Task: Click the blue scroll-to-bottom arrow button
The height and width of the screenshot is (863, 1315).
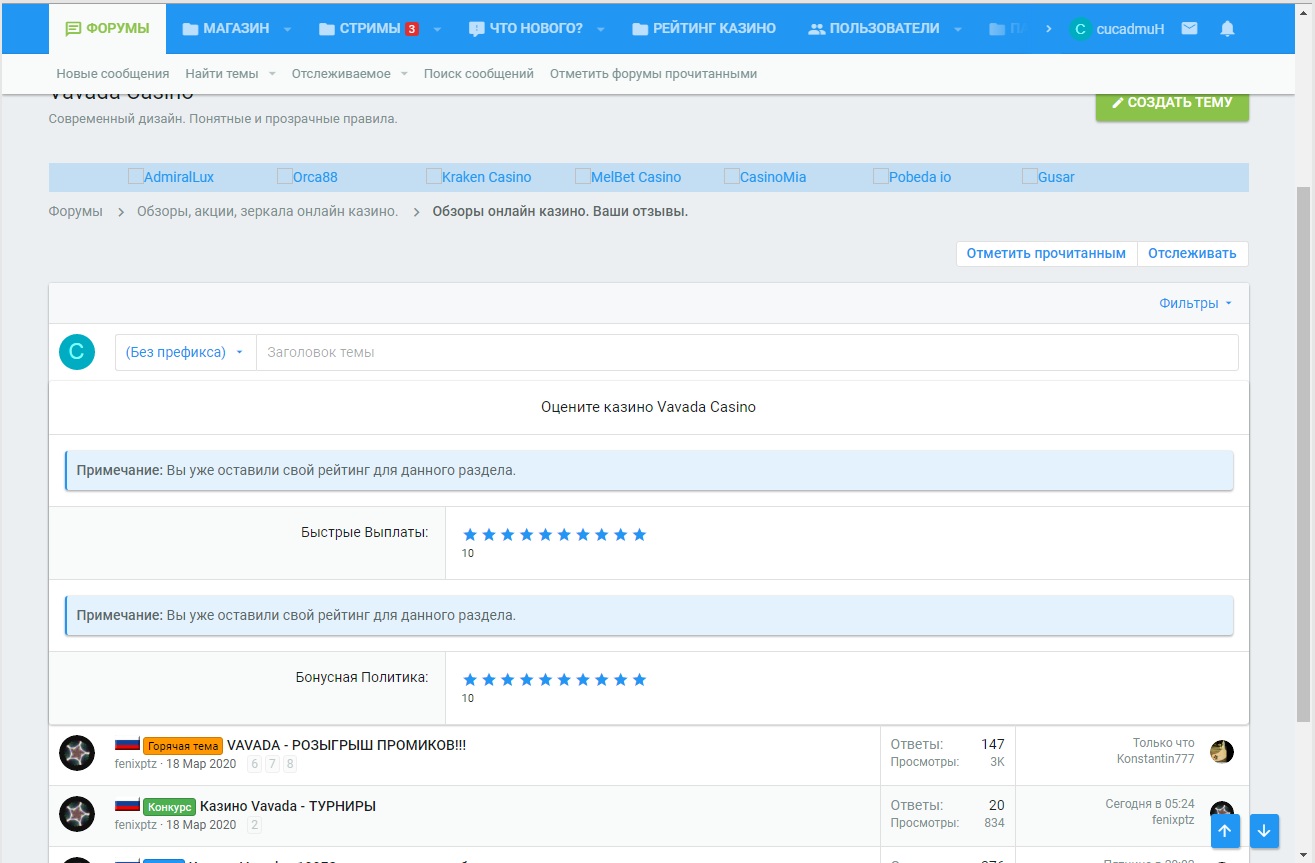Action: point(1264,830)
